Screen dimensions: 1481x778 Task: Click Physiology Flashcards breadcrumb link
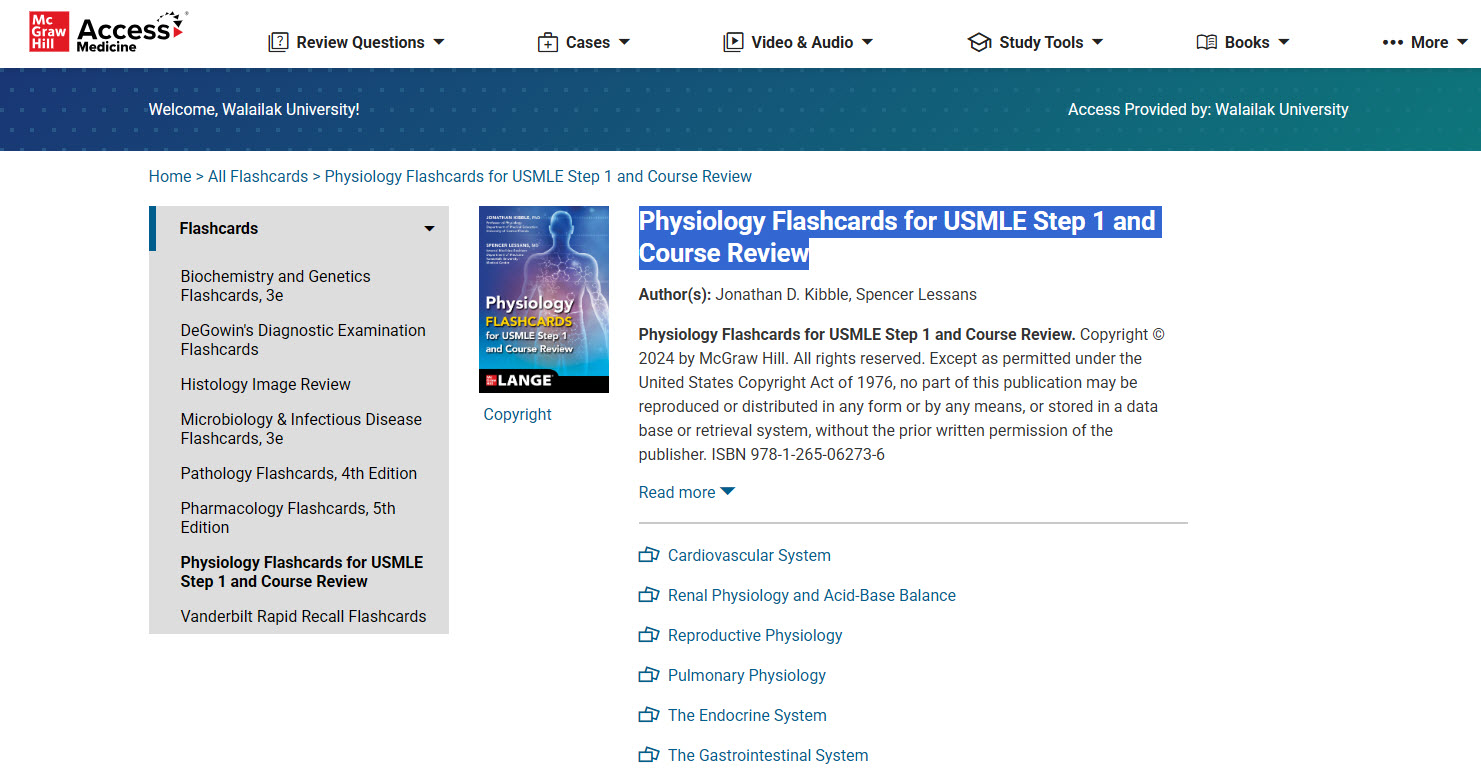pyautogui.click(x=538, y=176)
